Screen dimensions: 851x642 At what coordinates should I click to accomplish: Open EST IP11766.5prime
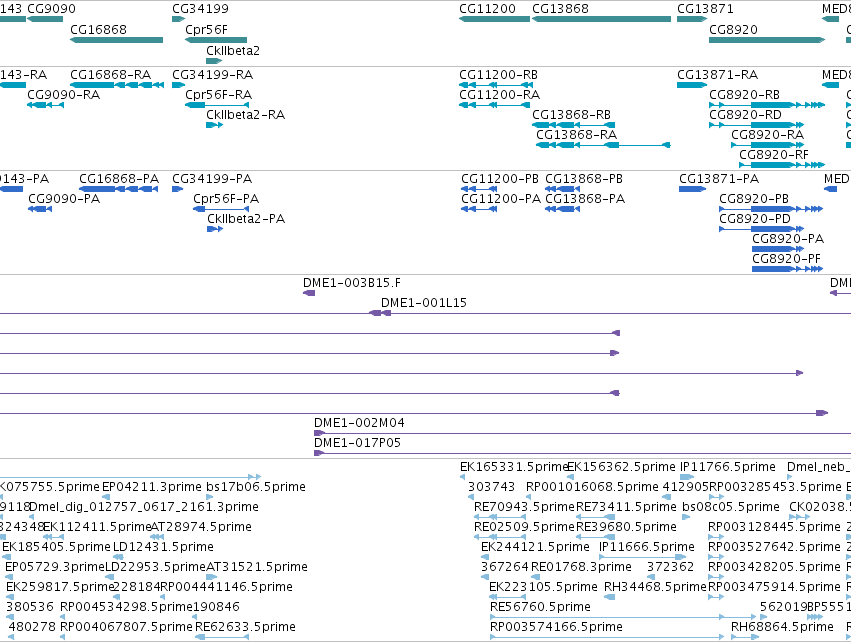pyautogui.click(x=728, y=467)
